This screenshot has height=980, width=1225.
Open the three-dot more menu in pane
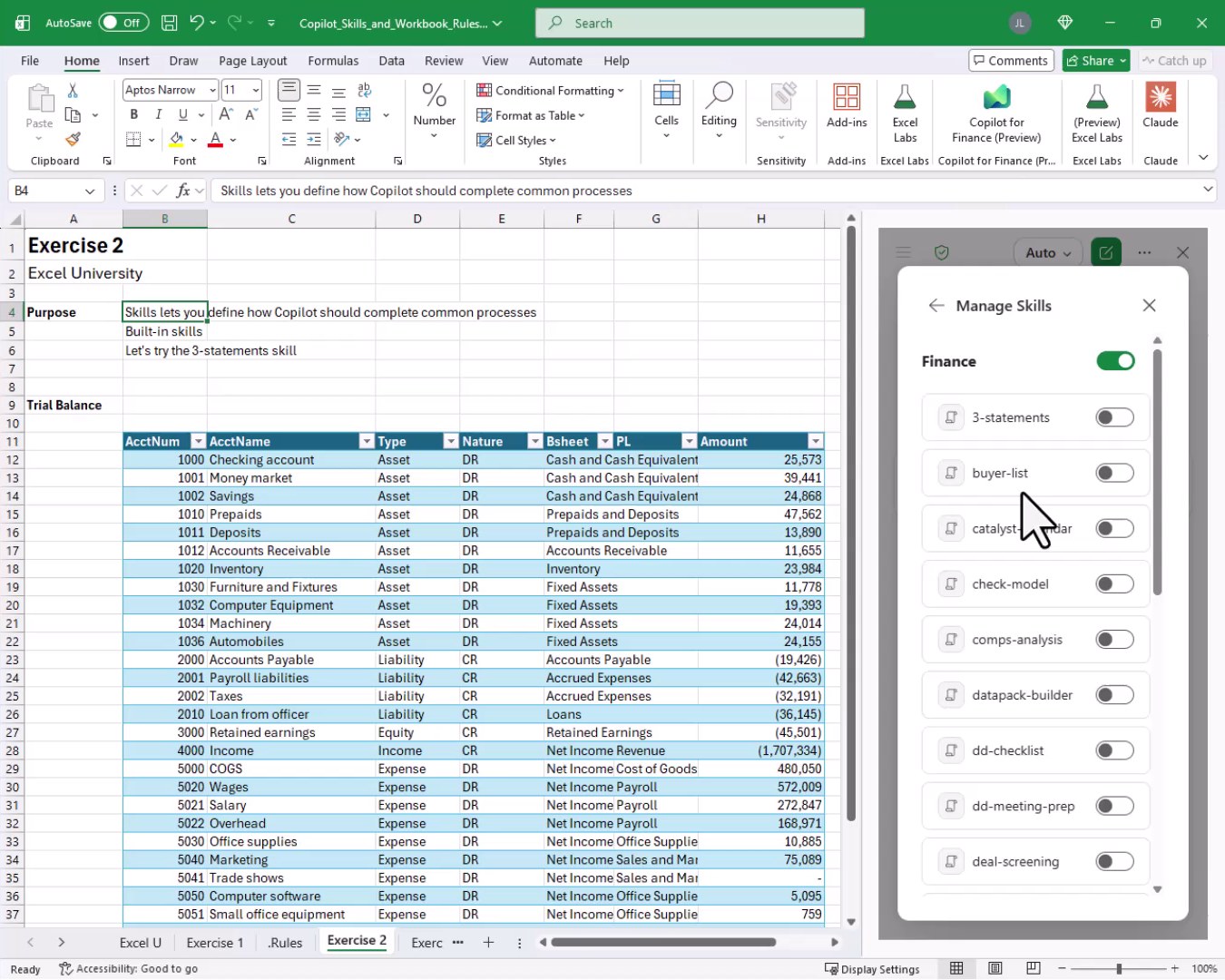(1144, 252)
